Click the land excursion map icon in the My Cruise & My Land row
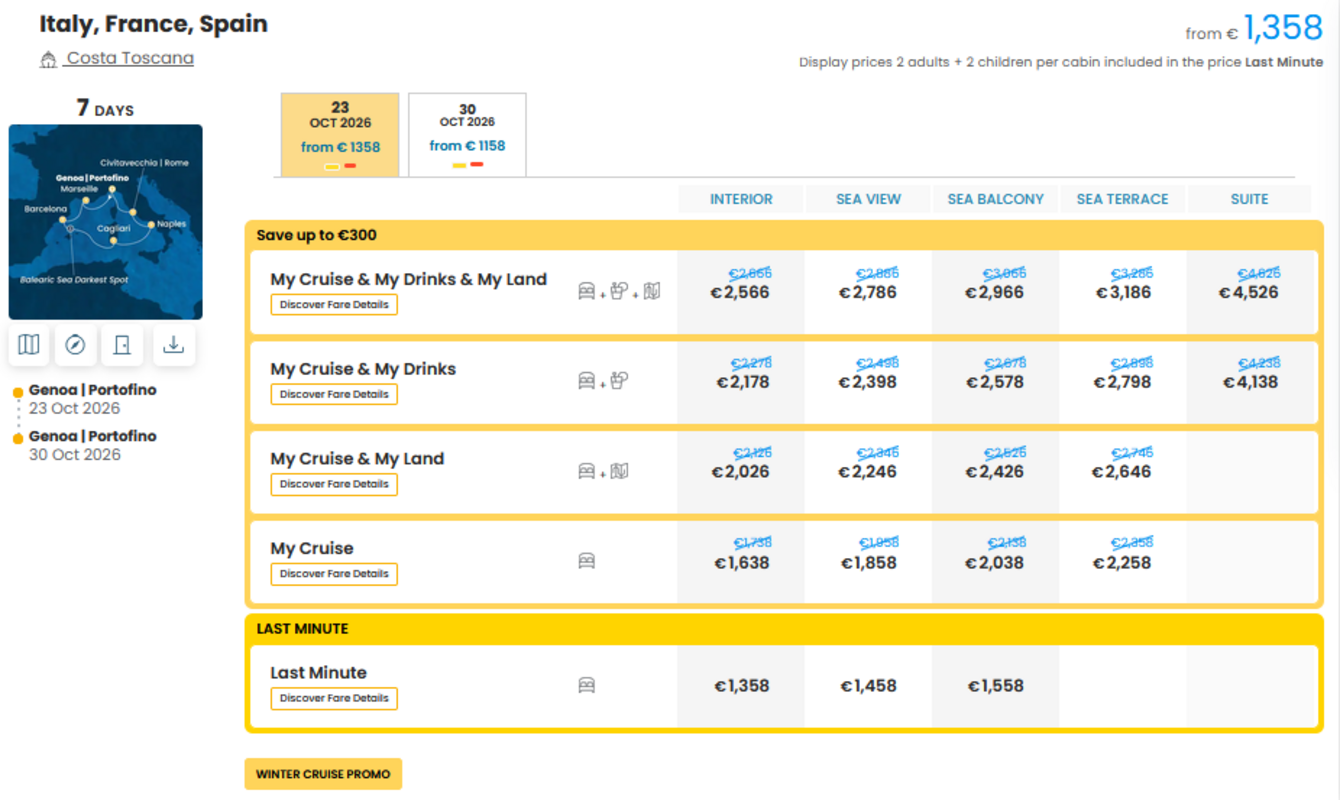The image size is (1340, 800). pyautogui.click(x=620, y=470)
